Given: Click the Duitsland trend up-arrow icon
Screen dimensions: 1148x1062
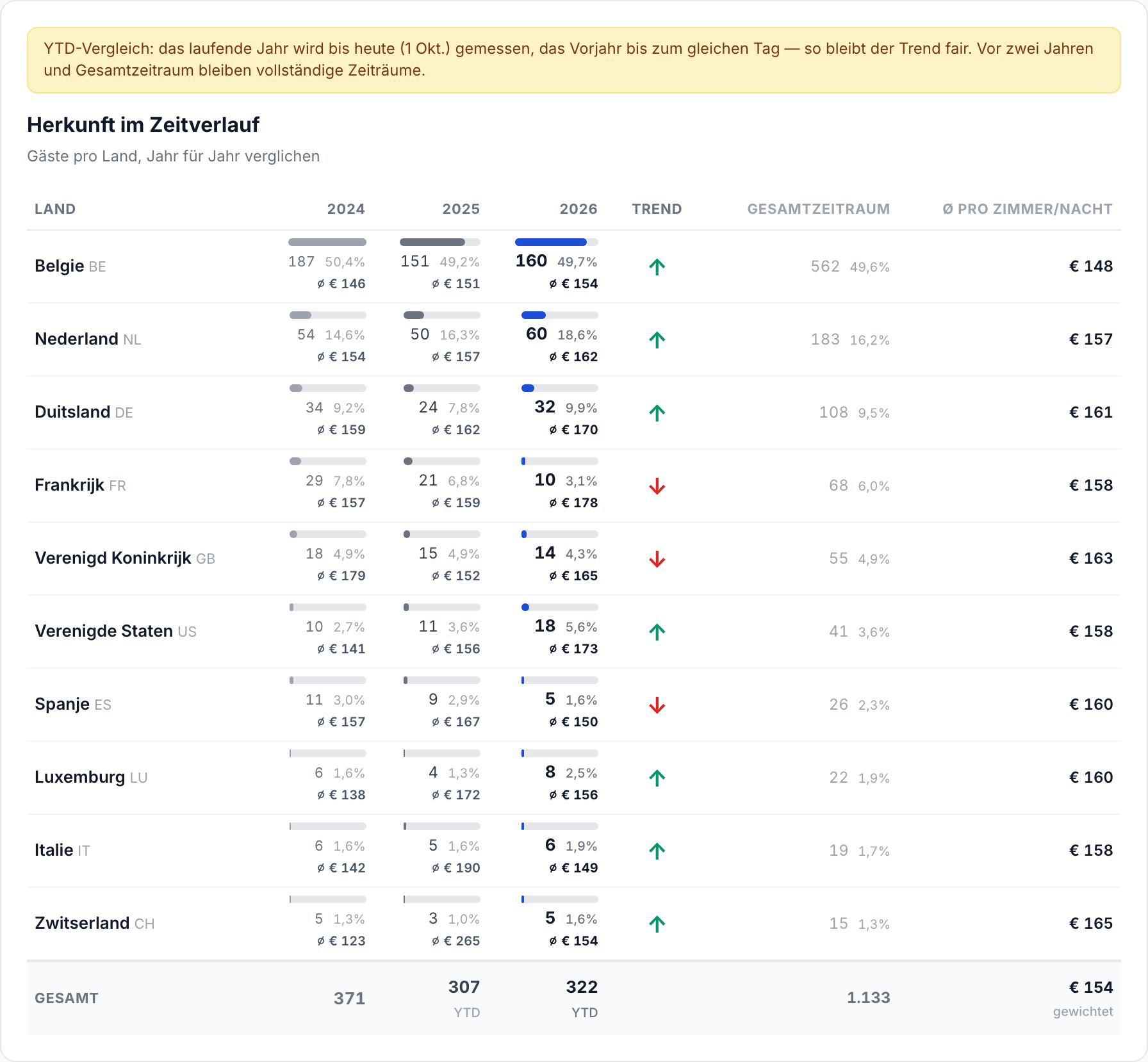Looking at the screenshot, I should tap(657, 413).
